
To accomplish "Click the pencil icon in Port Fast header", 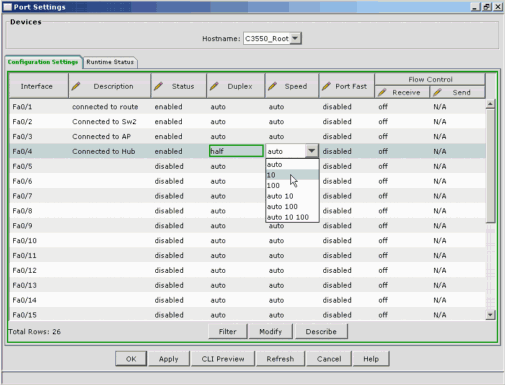I will (x=326, y=86).
